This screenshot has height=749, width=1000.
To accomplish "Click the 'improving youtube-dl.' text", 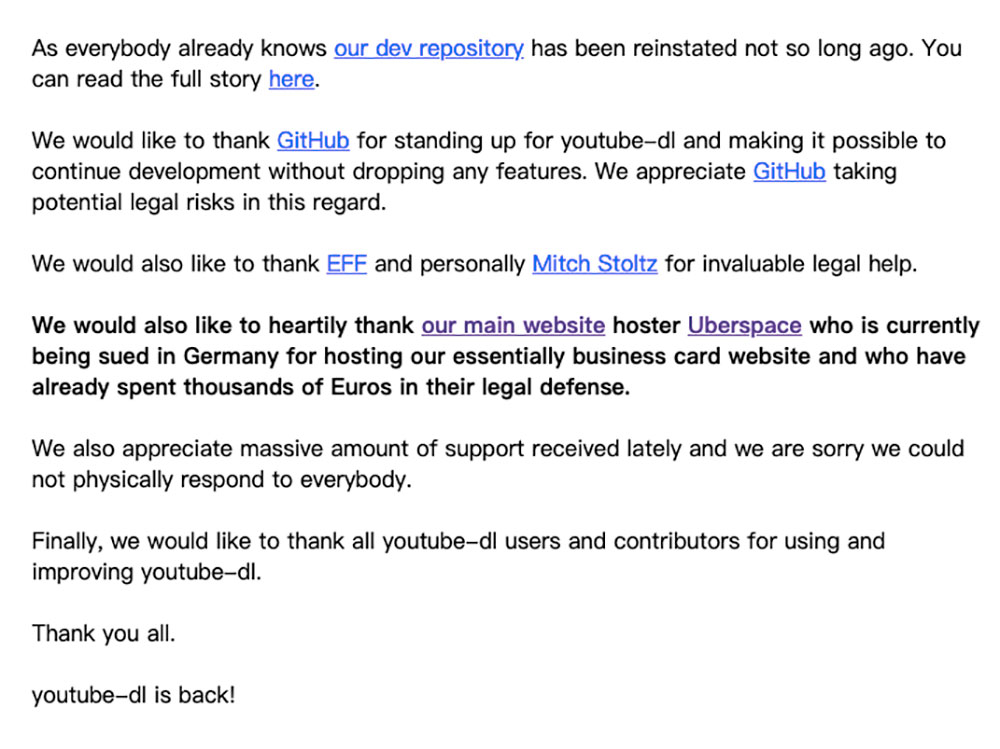I will coord(147,572).
